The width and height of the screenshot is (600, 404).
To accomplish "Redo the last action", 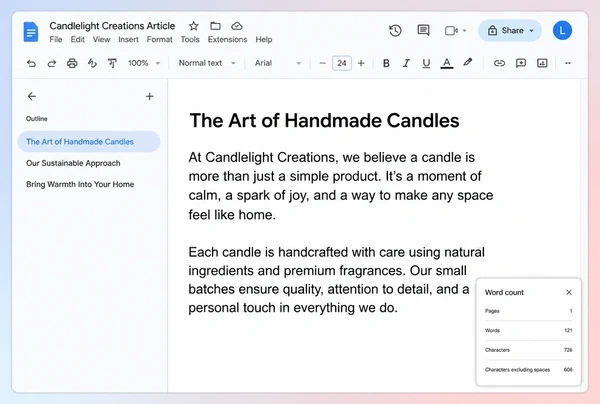I will (x=52, y=63).
